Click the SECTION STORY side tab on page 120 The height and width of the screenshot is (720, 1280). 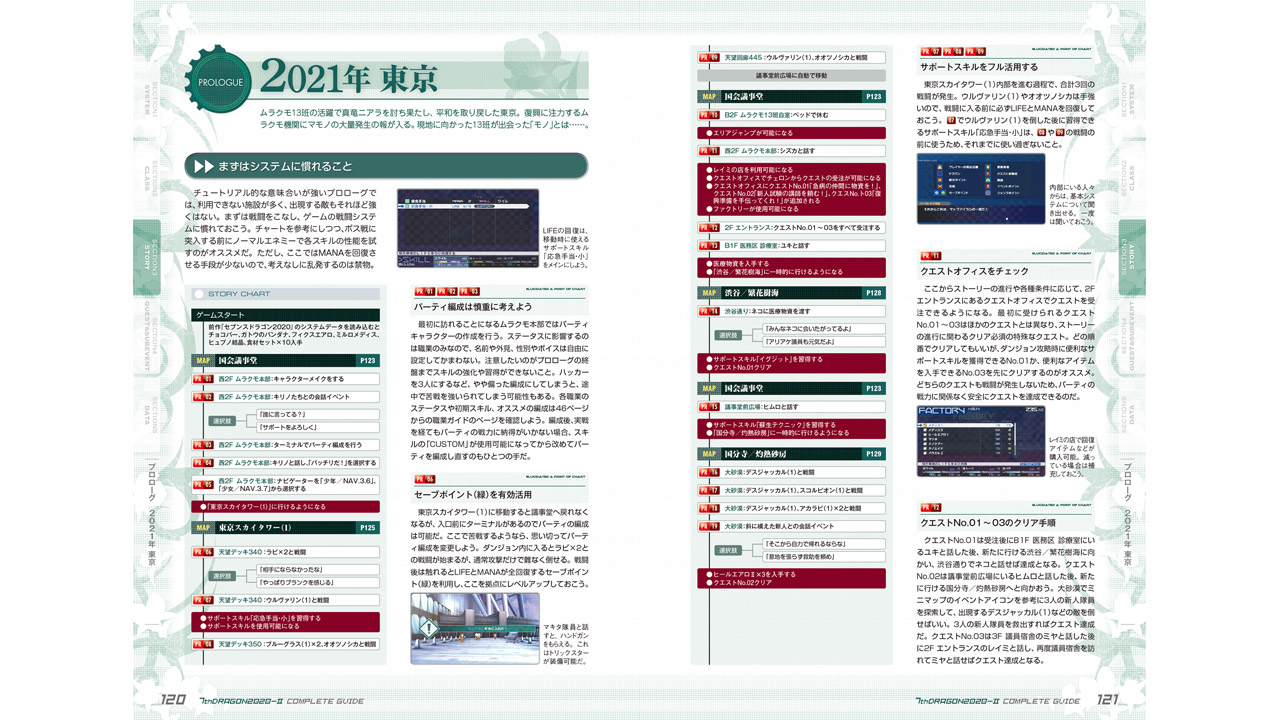tap(147, 258)
